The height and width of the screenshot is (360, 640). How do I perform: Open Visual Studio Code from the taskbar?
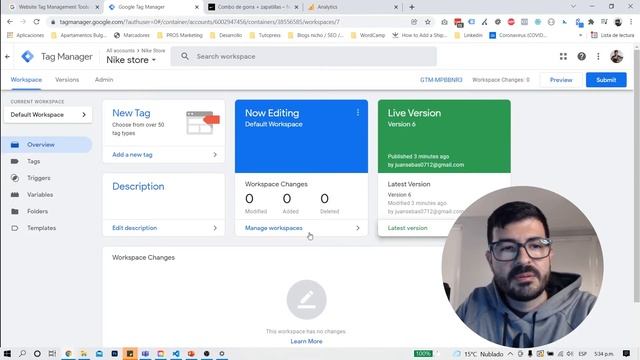coord(176,353)
